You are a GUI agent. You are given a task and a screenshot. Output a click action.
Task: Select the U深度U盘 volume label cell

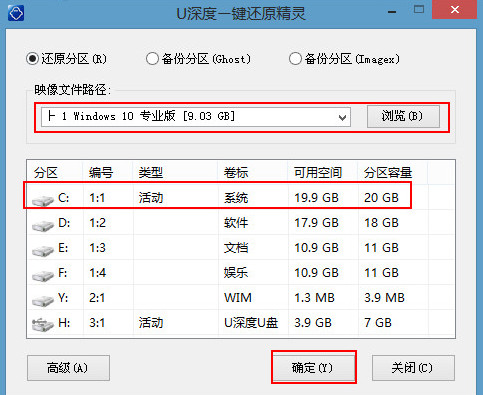tap(251, 323)
